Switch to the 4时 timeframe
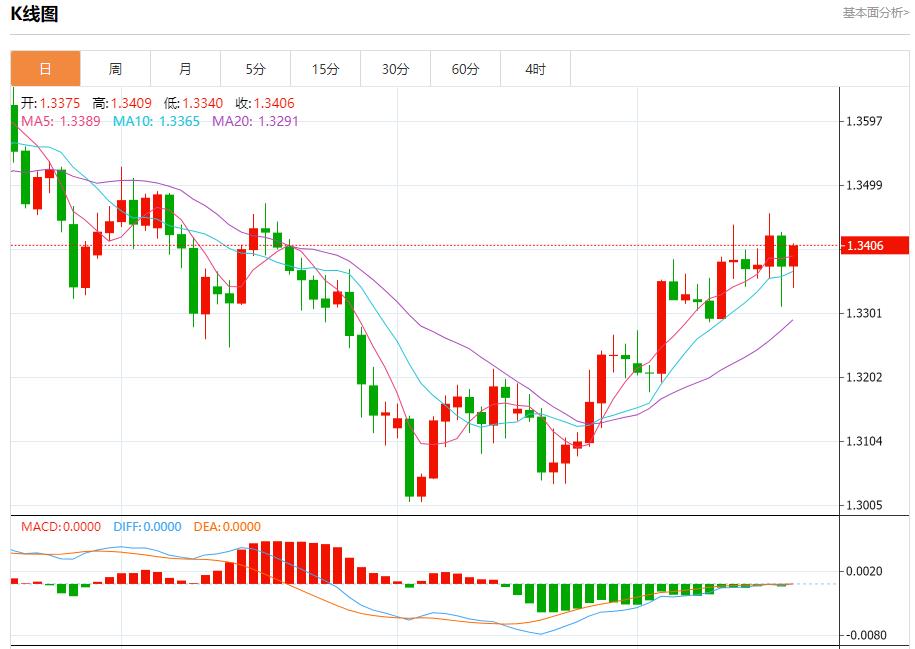The image size is (915, 649). (x=535, y=69)
